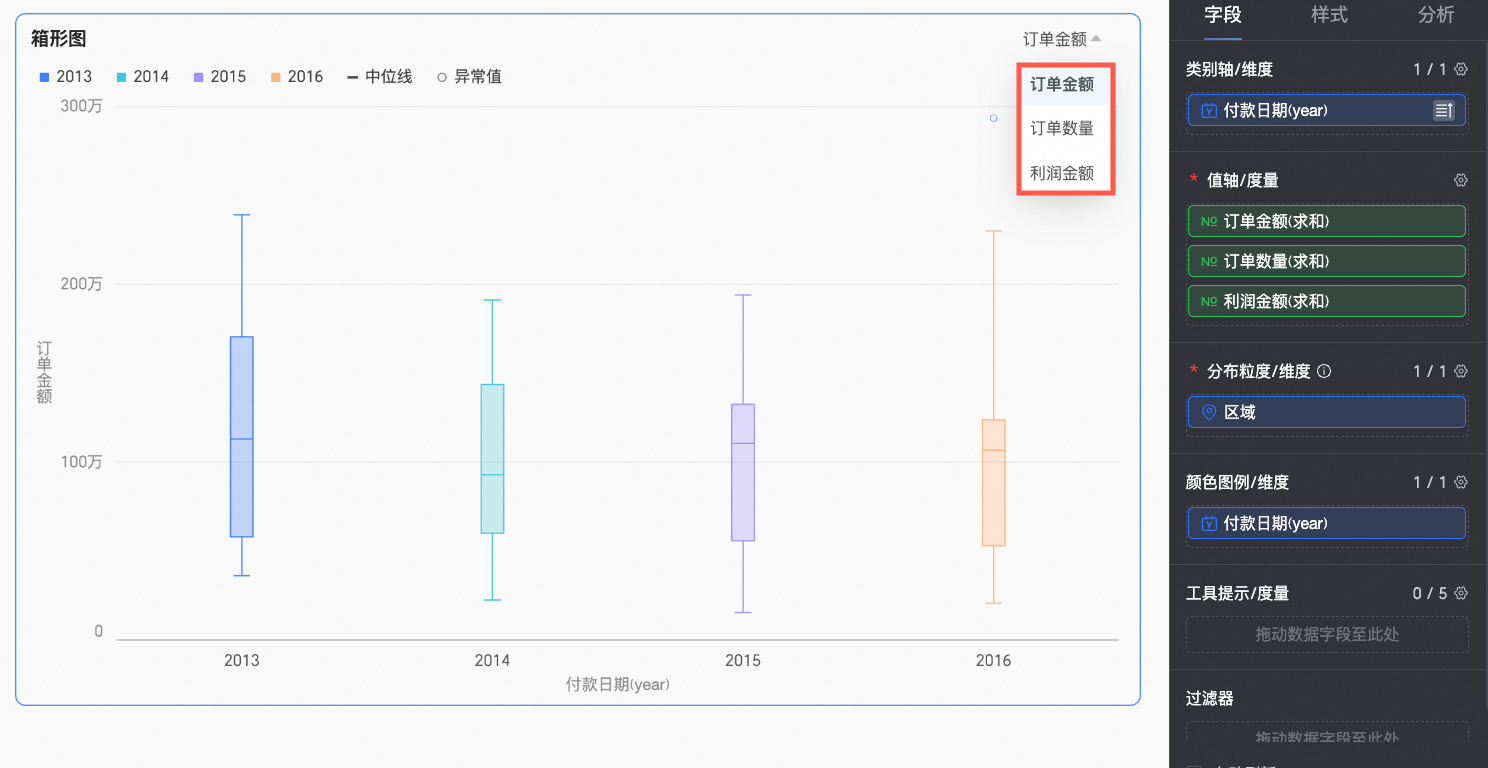
Task: Select the 付款日期(year) field under 颜色图例/维度
Action: coord(1326,523)
